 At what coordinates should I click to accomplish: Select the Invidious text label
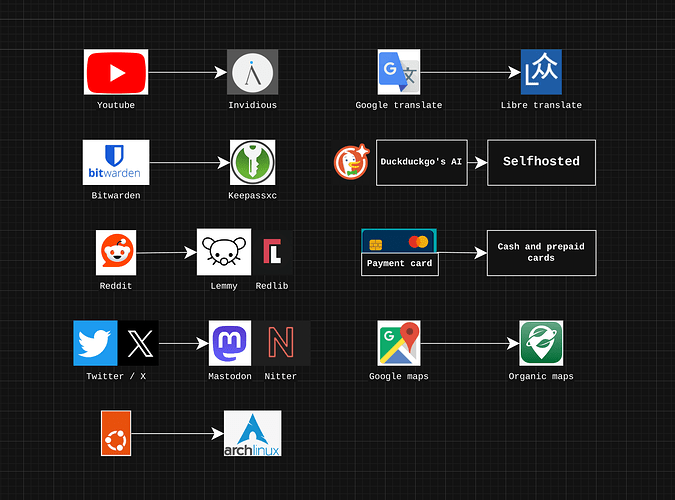click(252, 105)
